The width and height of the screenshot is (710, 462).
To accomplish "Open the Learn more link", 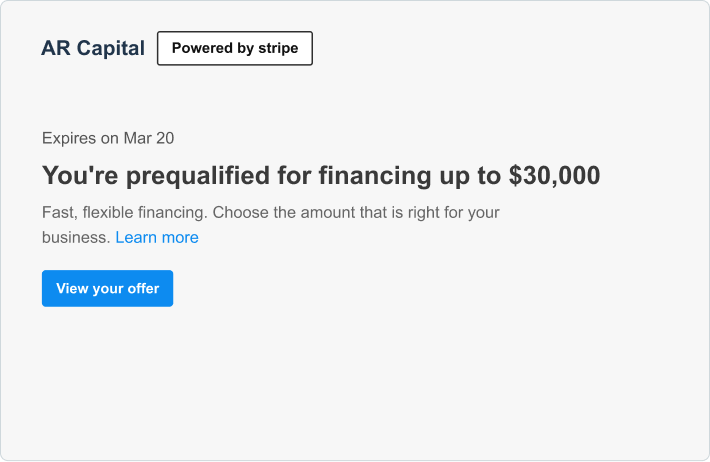I will point(157,237).
